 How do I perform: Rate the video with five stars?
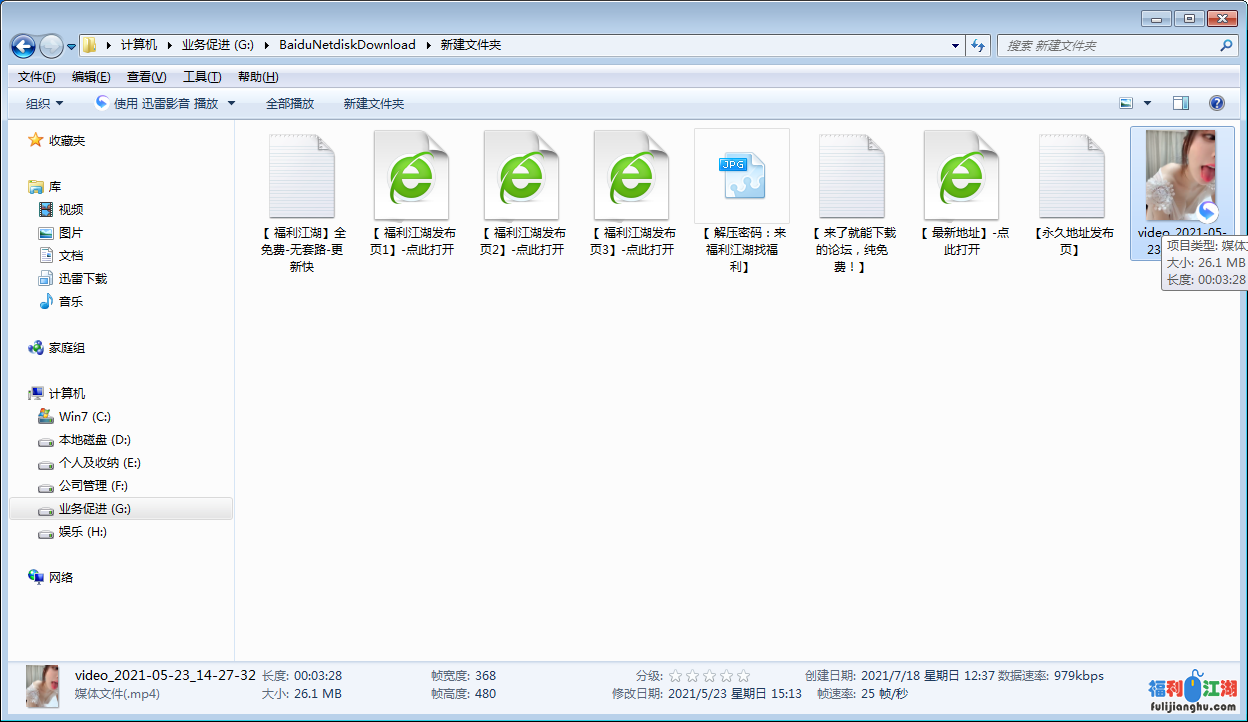click(x=743, y=676)
